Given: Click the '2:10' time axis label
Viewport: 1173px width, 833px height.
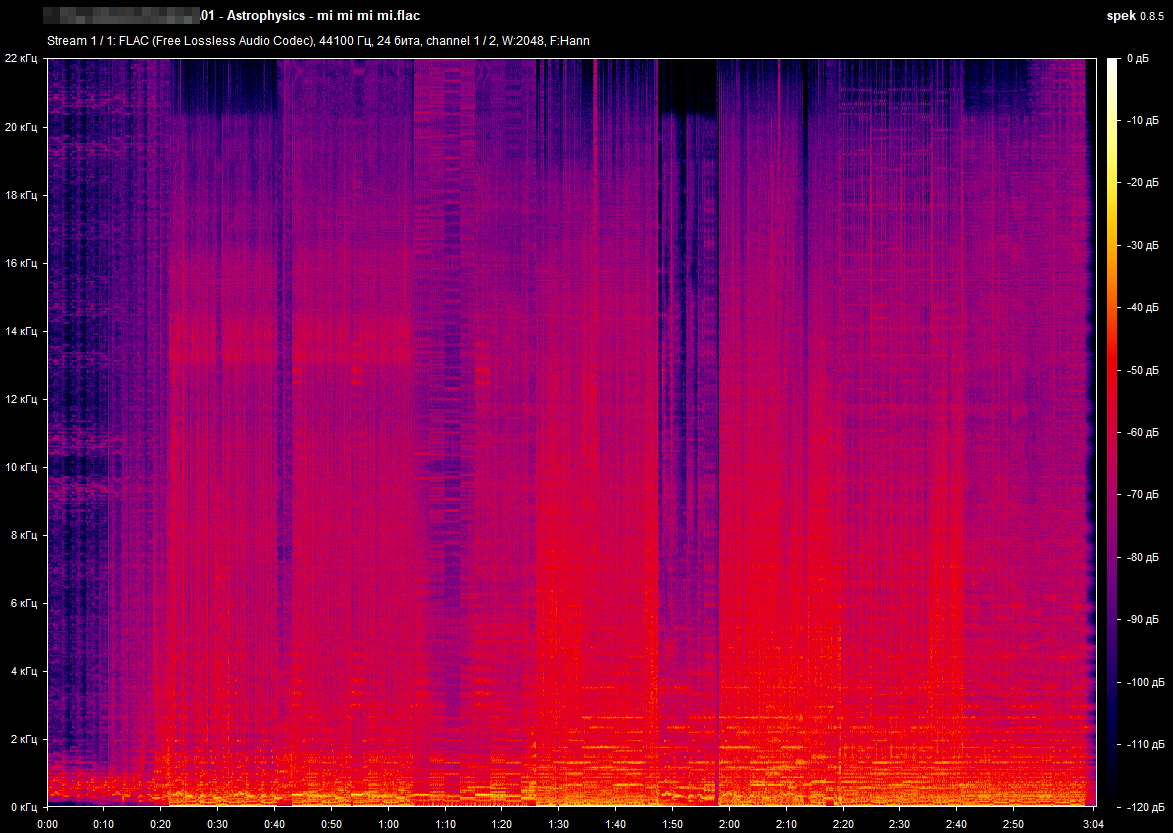Looking at the screenshot, I should (786, 824).
